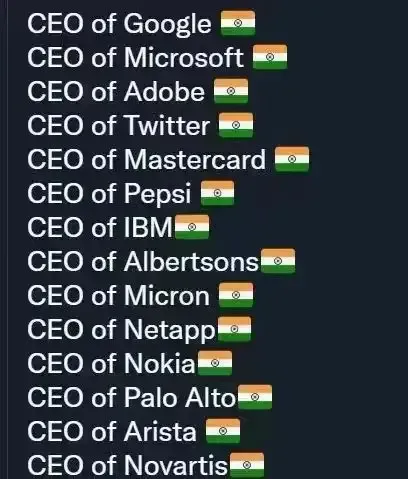Click the India flag beside Google
Image resolution: width=408 pixels, height=479 pixels.
238,23
